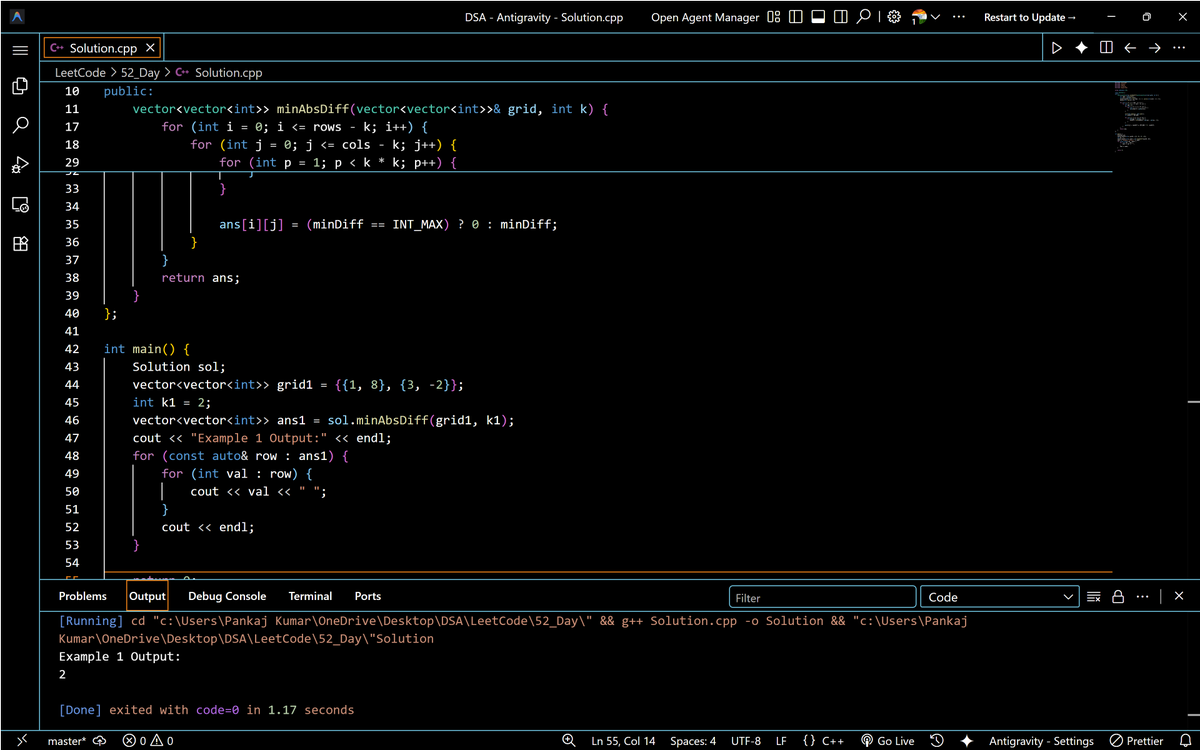
Task: Expand the account profile dropdown arrow
Action: coord(935,17)
